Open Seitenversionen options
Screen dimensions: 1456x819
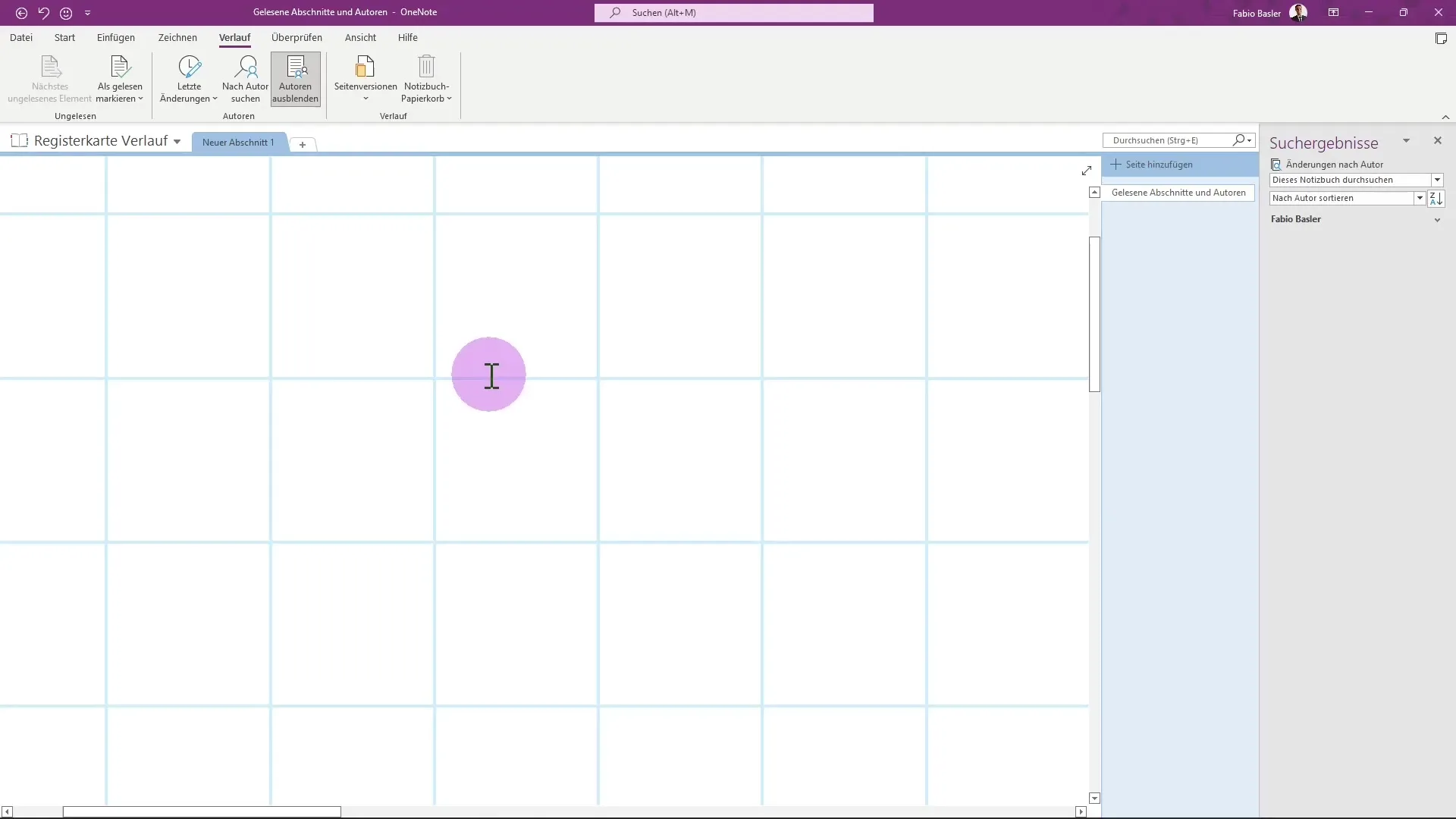366,79
